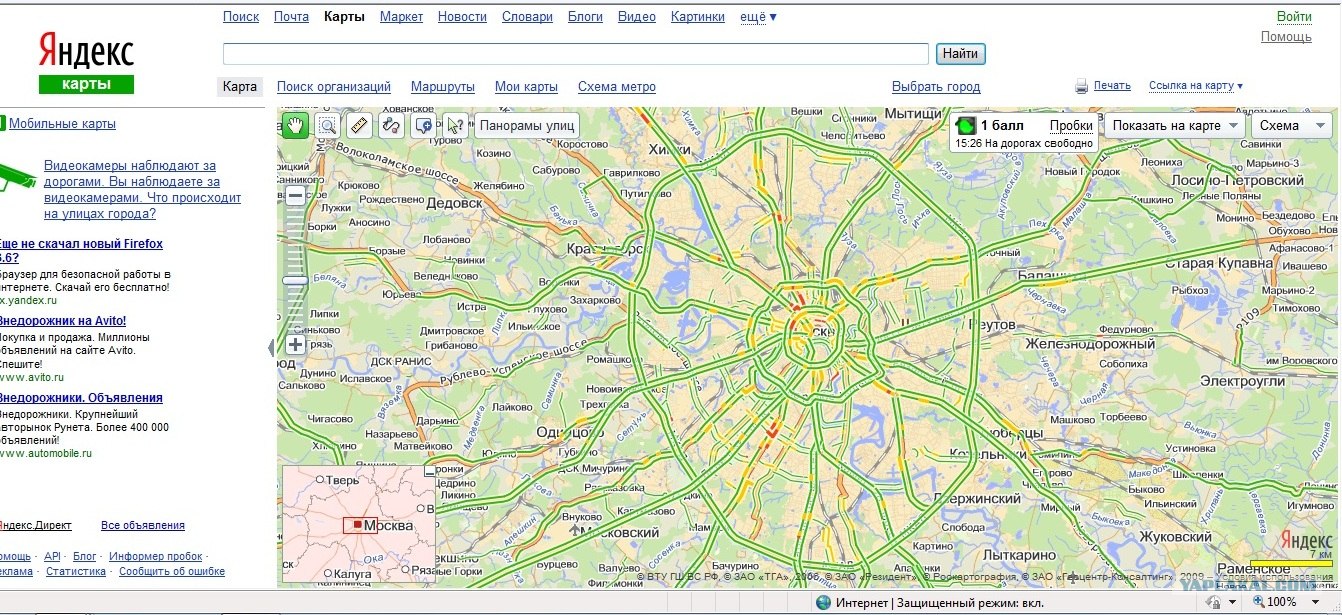Select the hand pan tool

(x=295, y=125)
